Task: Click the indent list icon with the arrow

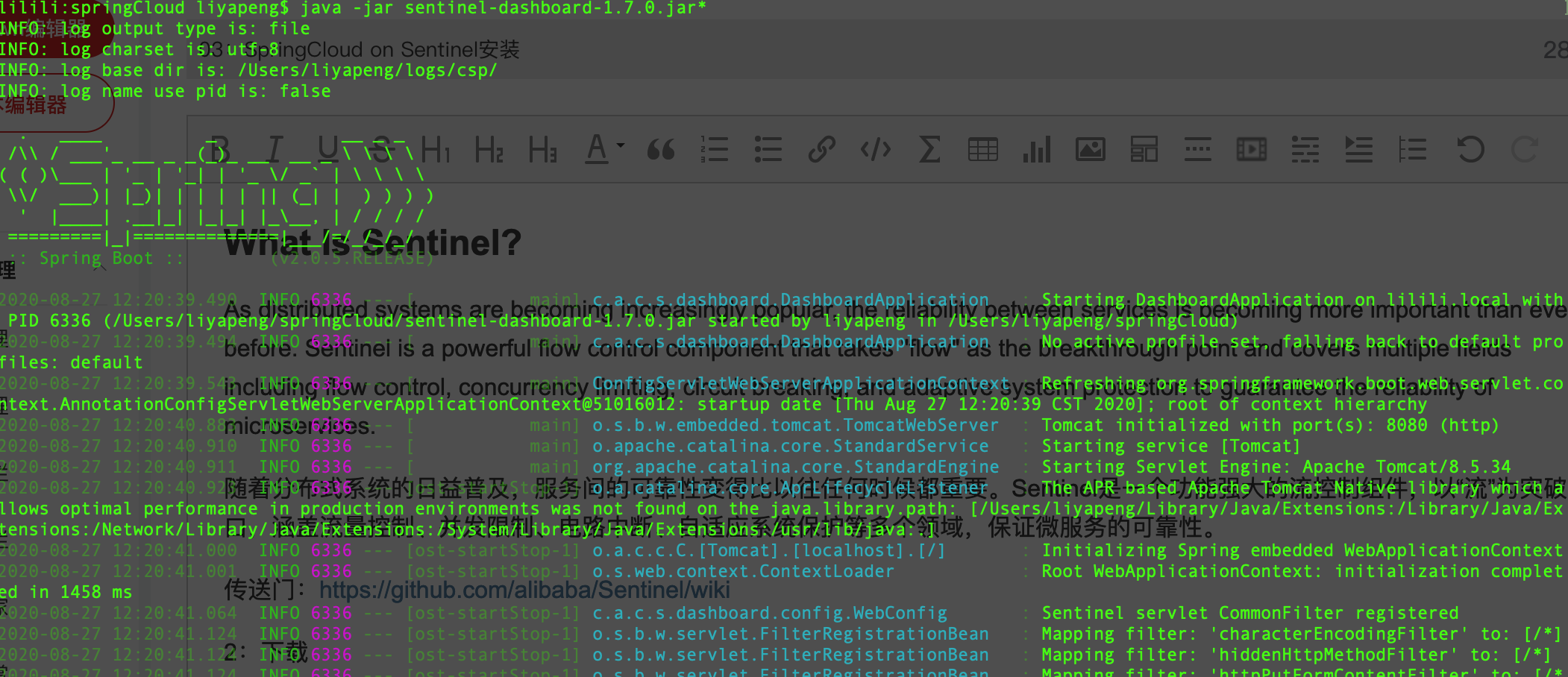Action: (1358, 149)
